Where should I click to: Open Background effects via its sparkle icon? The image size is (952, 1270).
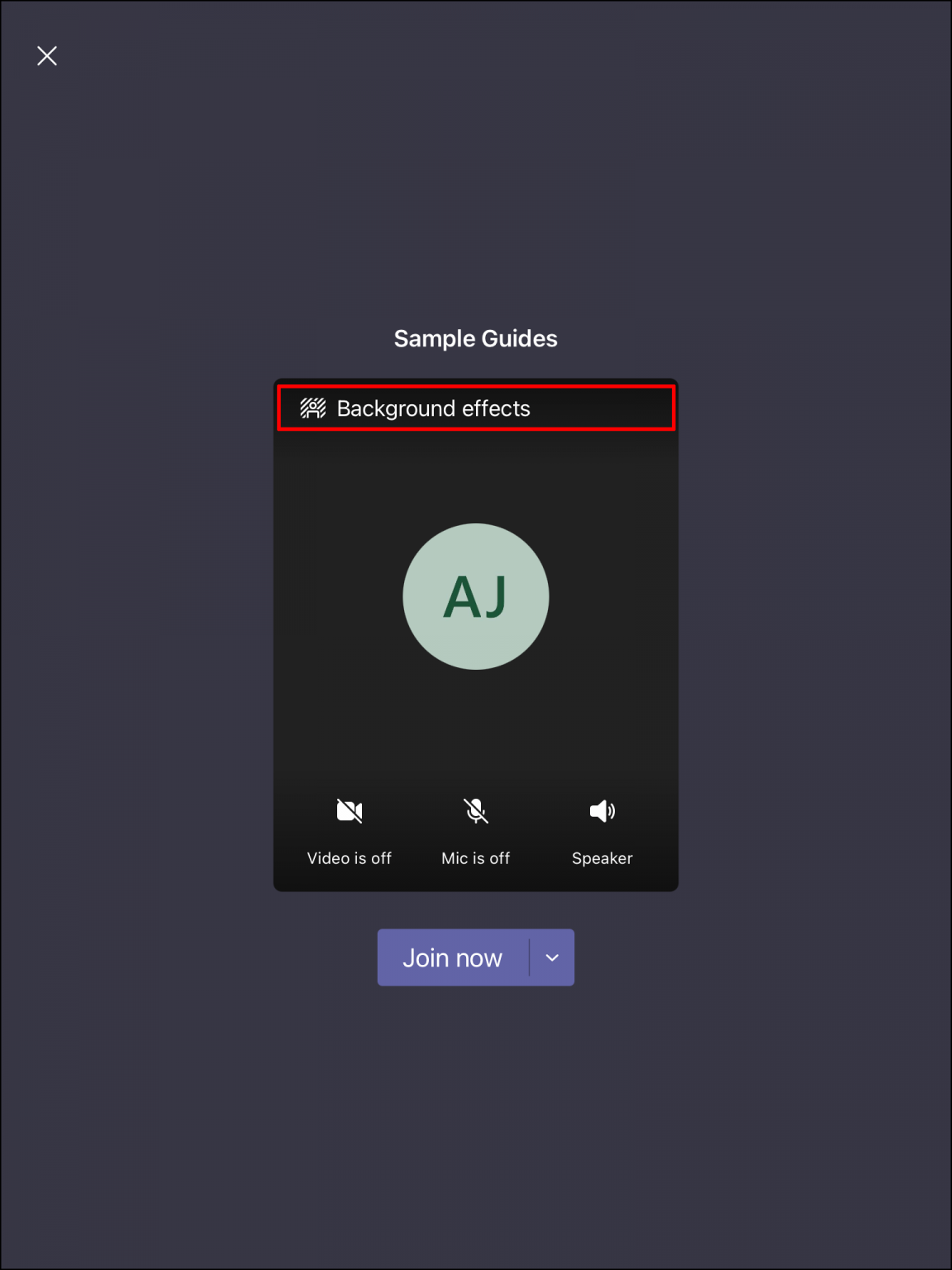coord(315,408)
